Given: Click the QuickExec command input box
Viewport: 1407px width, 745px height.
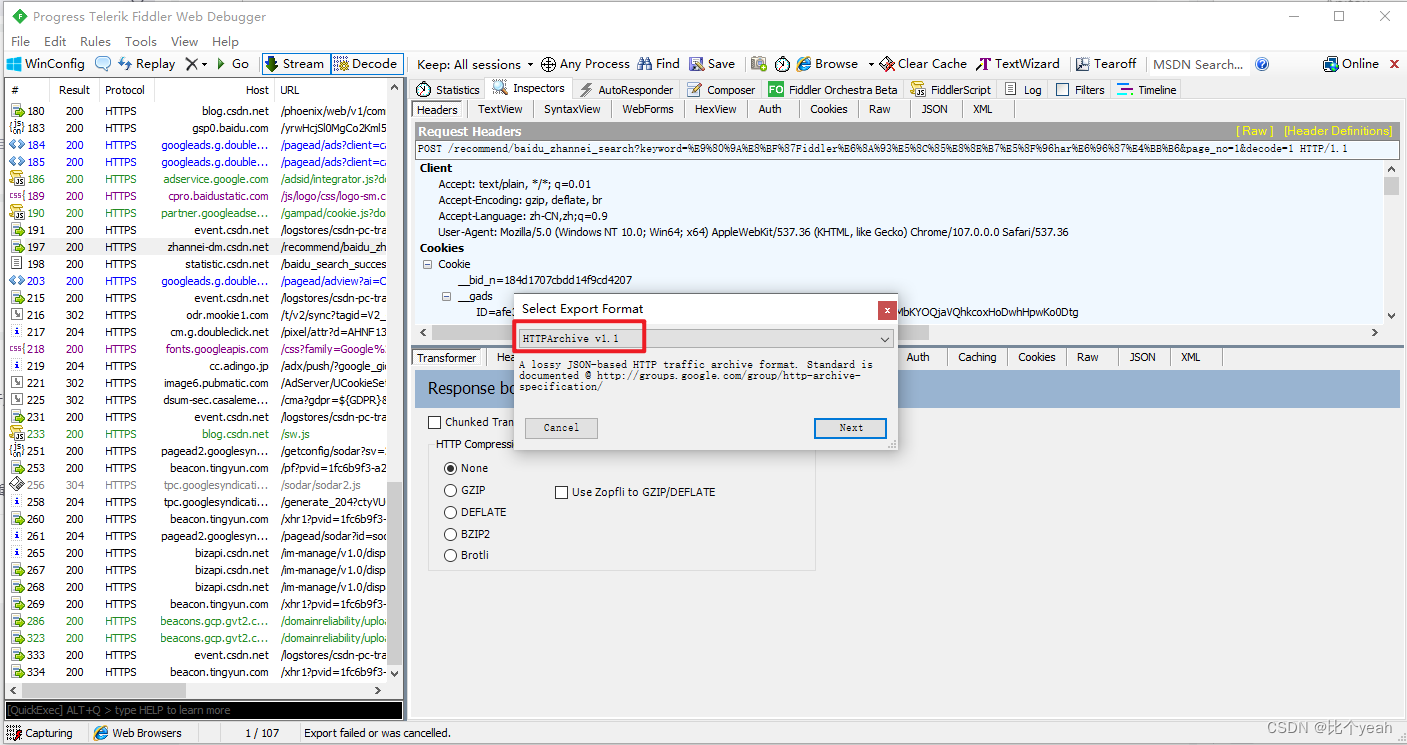Looking at the screenshot, I should [x=204, y=710].
